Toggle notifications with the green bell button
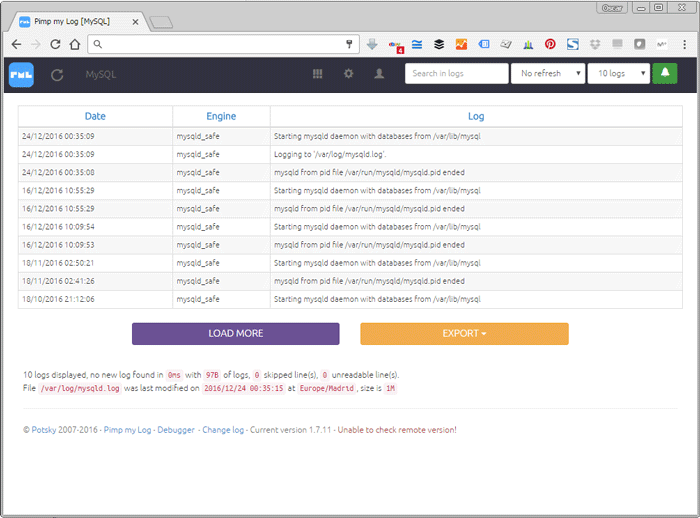Screen dimensions: 700x518 (665, 73)
